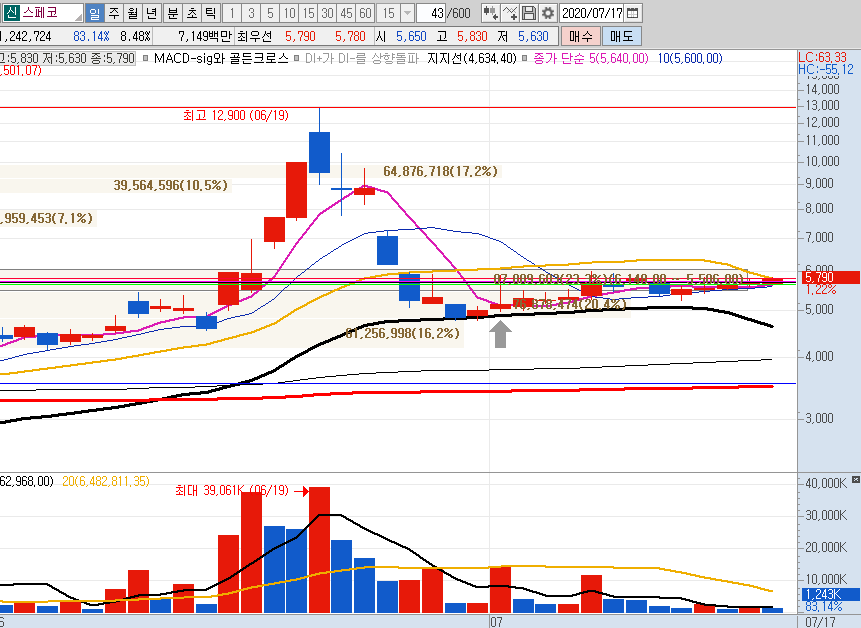Viewport: 861px width, 628px height.
Task: Open chart settings via the gear icon
Action: click(548, 13)
